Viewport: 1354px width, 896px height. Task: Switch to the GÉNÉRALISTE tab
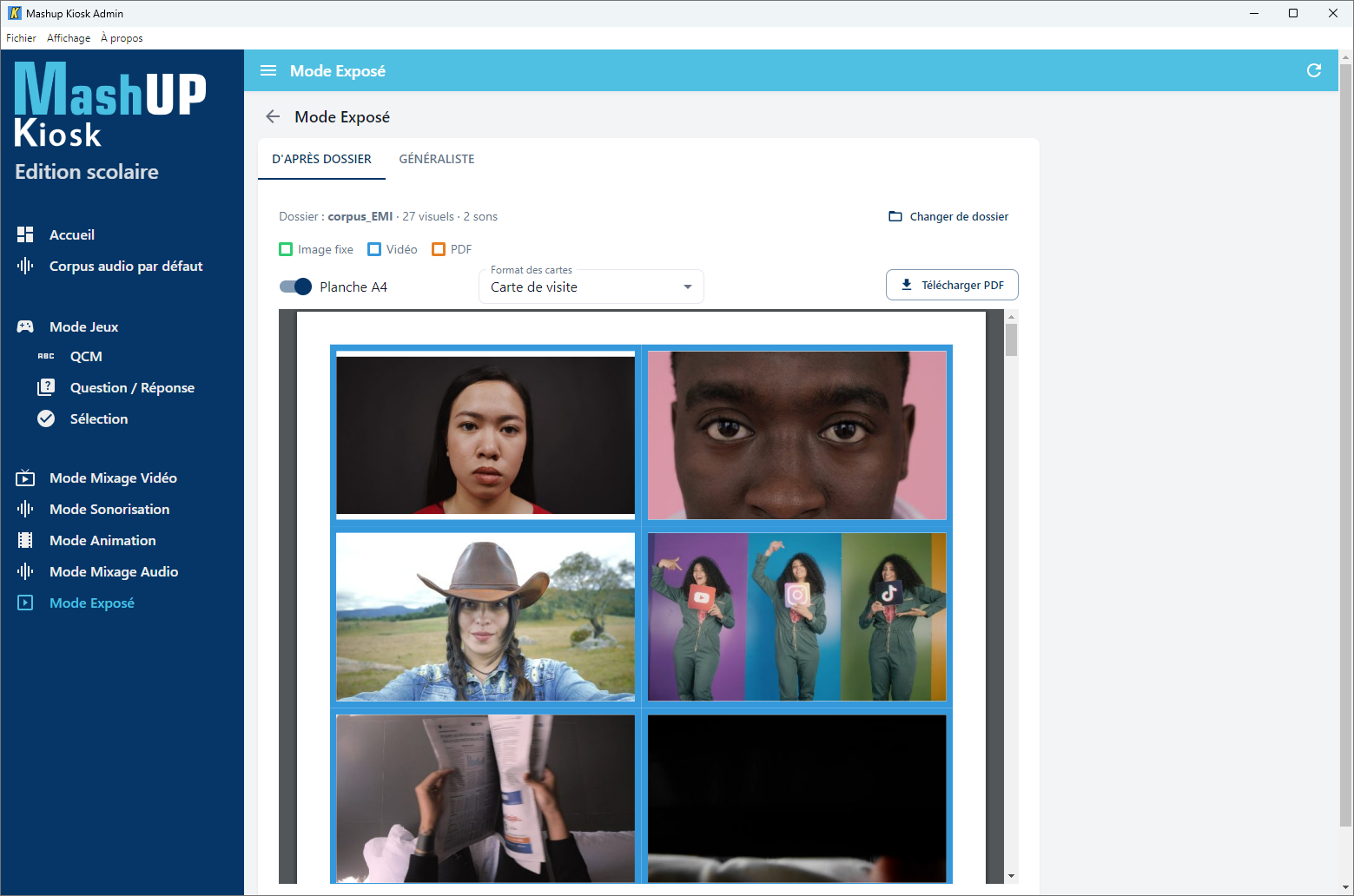click(437, 159)
